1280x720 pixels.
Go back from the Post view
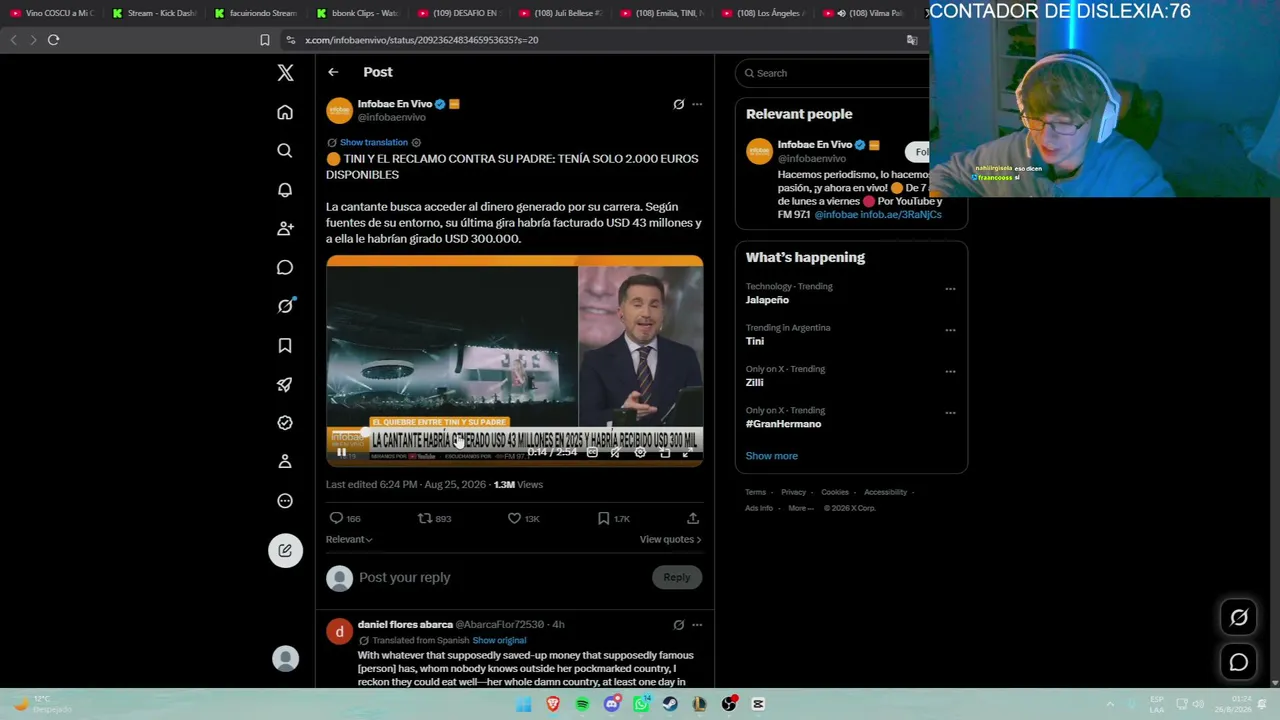[333, 72]
